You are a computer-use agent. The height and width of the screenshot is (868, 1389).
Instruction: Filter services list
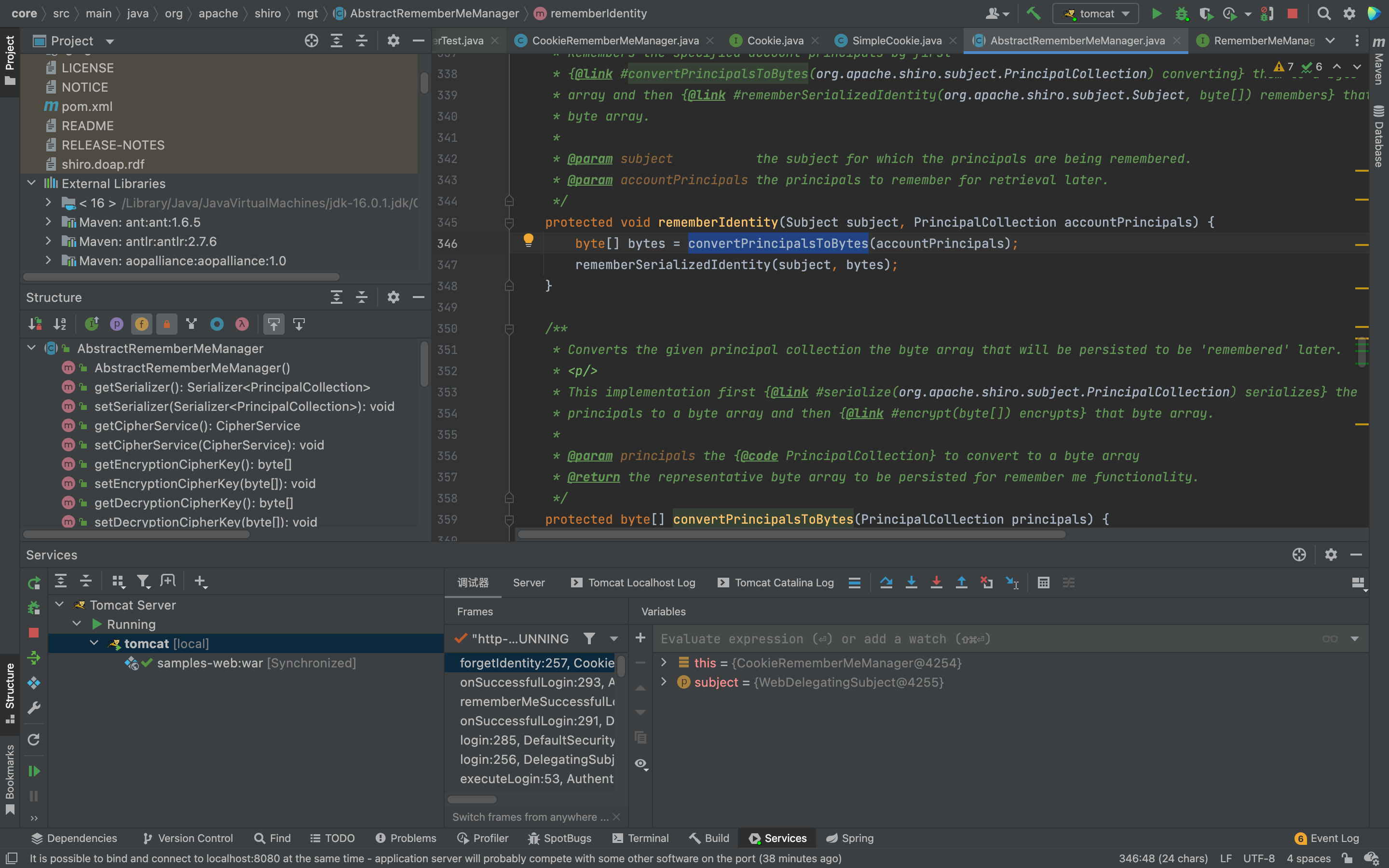(x=144, y=582)
